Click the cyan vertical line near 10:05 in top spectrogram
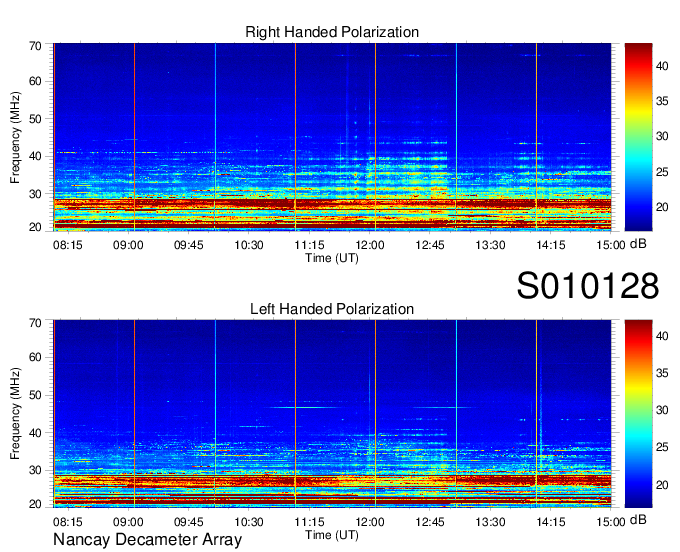The image size is (680, 552). pyautogui.click(x=215, y=137)
